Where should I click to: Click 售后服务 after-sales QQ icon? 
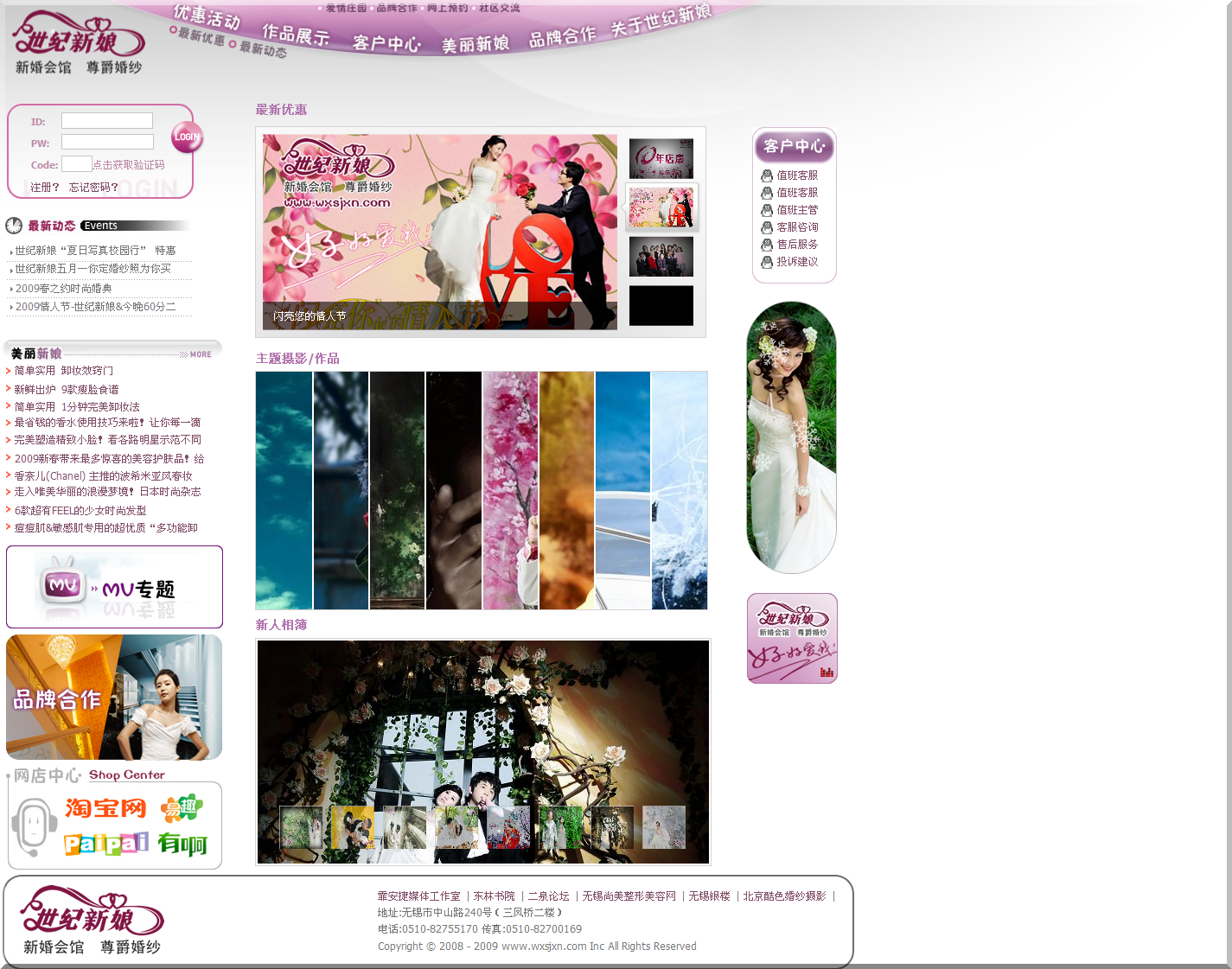pos(766,244)
